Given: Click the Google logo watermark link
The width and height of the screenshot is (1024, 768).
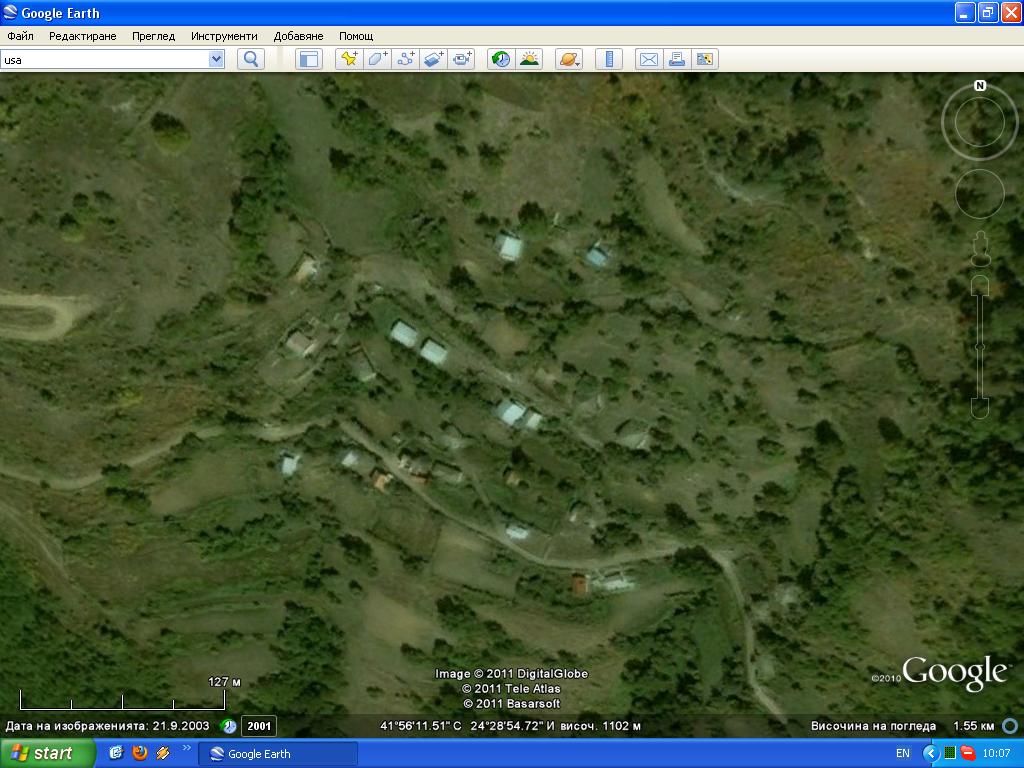Looking at the screenshot, I should 955,672.
